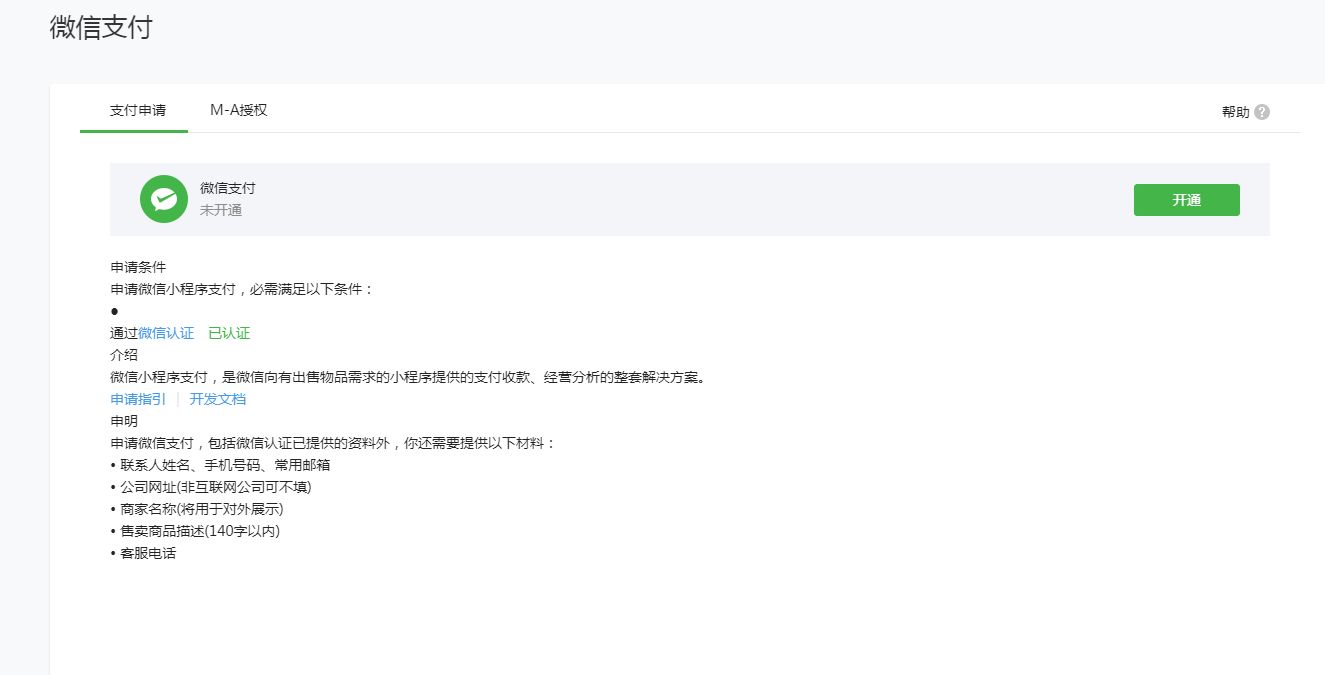Click the 客服电话 bullet item

click(143, 553)
